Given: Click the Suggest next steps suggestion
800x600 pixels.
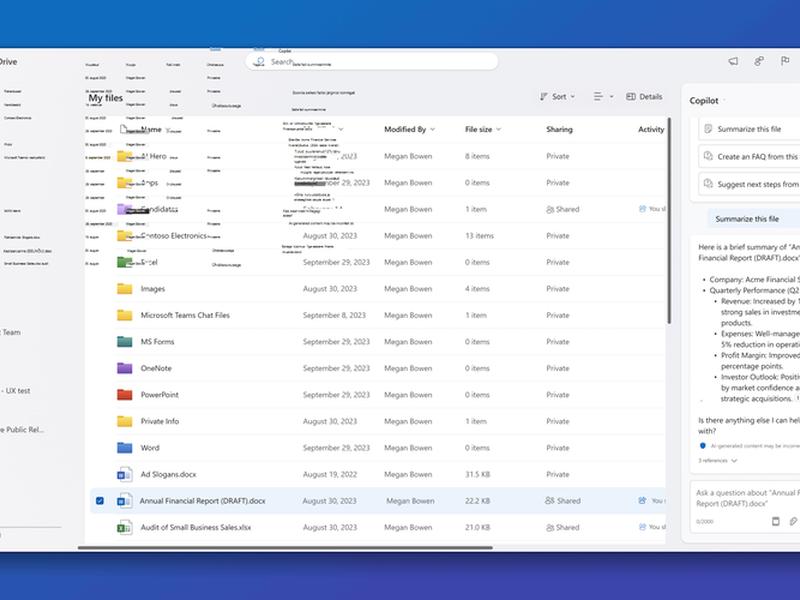Looking at the screenshot, I should tap(749, 184).
